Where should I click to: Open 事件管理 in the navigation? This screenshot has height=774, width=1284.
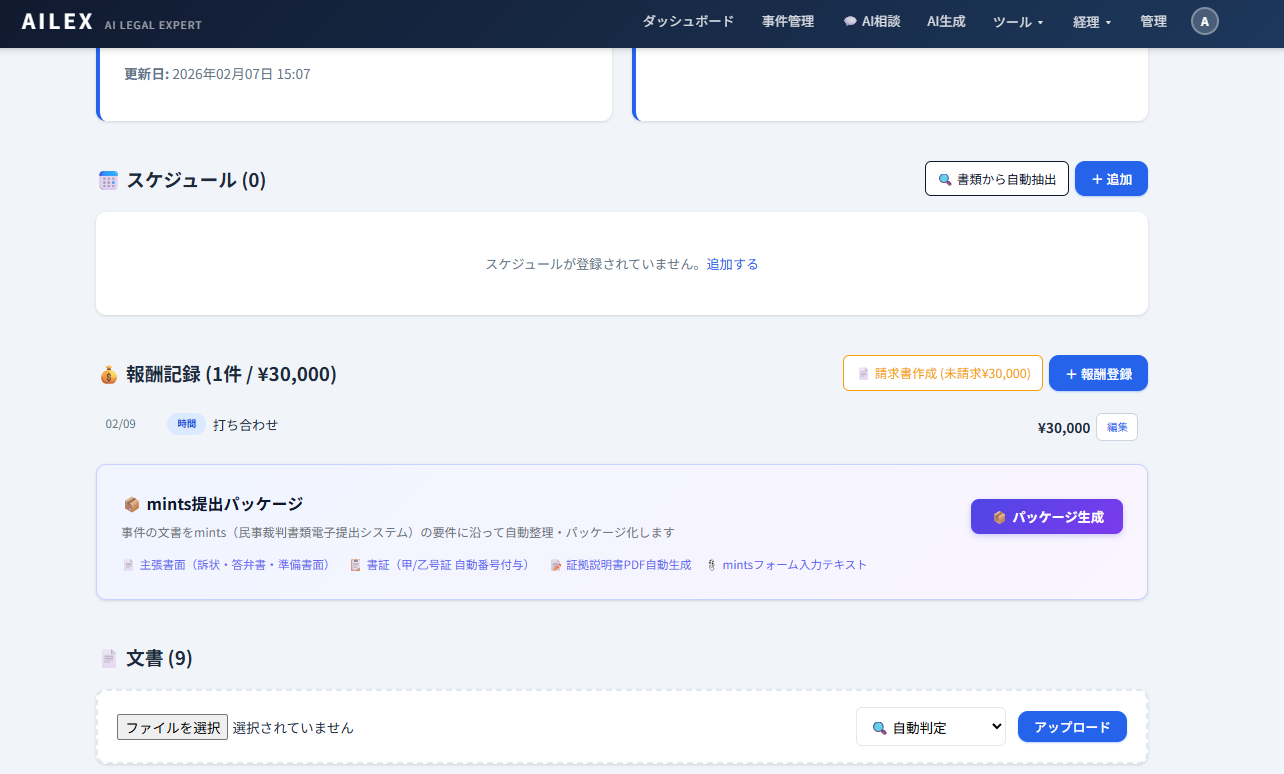788,21
